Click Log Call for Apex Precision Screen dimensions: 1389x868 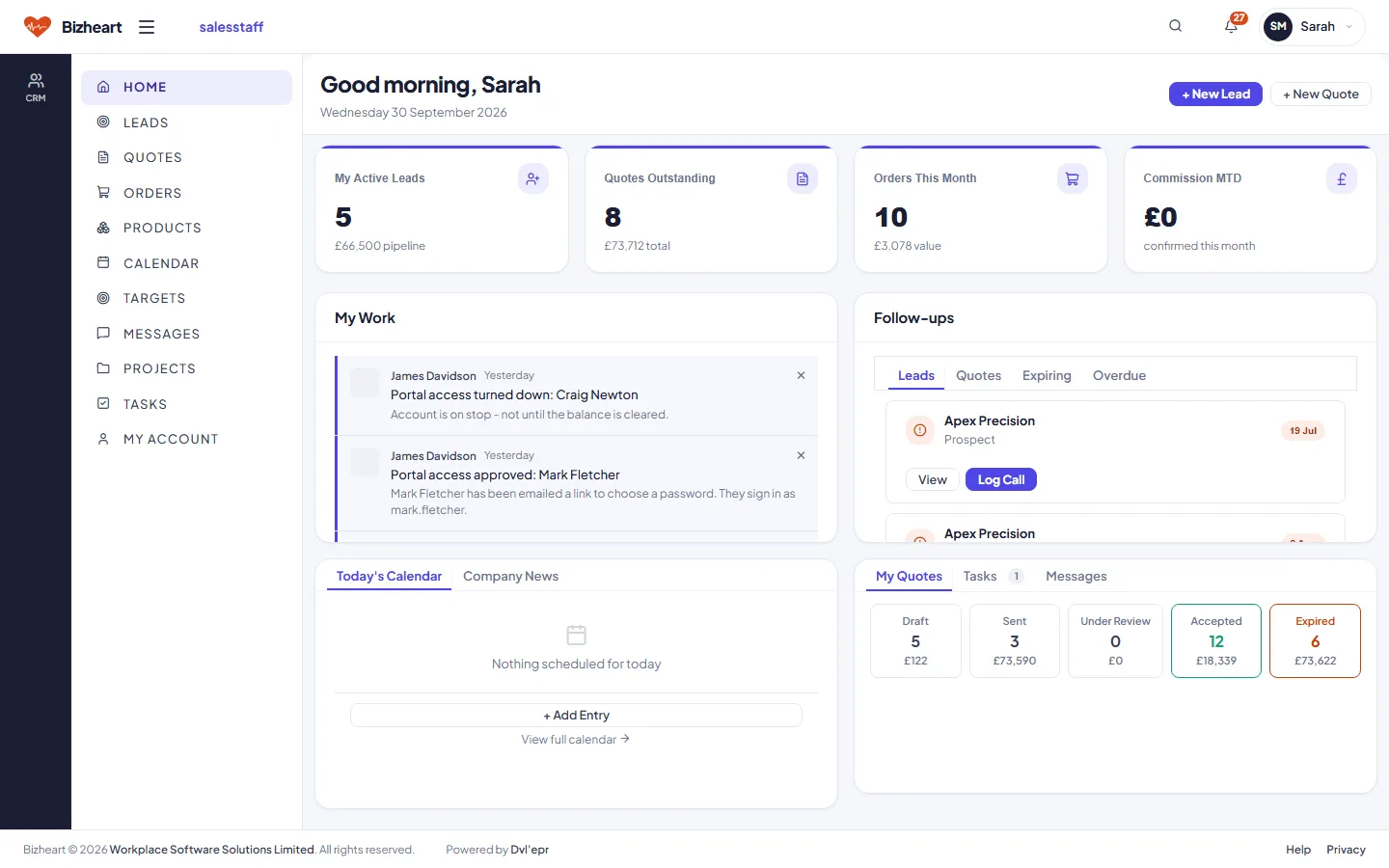[x=1001, y=479]
